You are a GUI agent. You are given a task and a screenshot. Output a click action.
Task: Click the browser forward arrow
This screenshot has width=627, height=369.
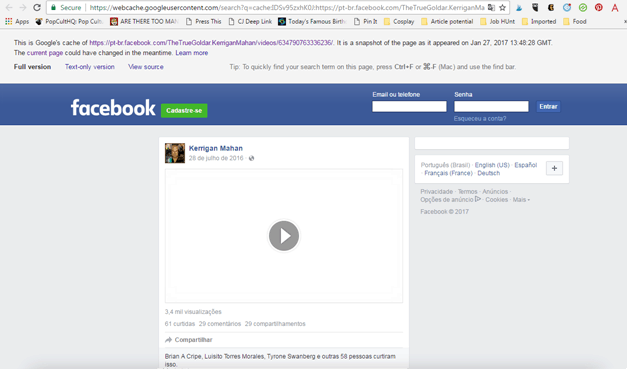coord(23,8)
